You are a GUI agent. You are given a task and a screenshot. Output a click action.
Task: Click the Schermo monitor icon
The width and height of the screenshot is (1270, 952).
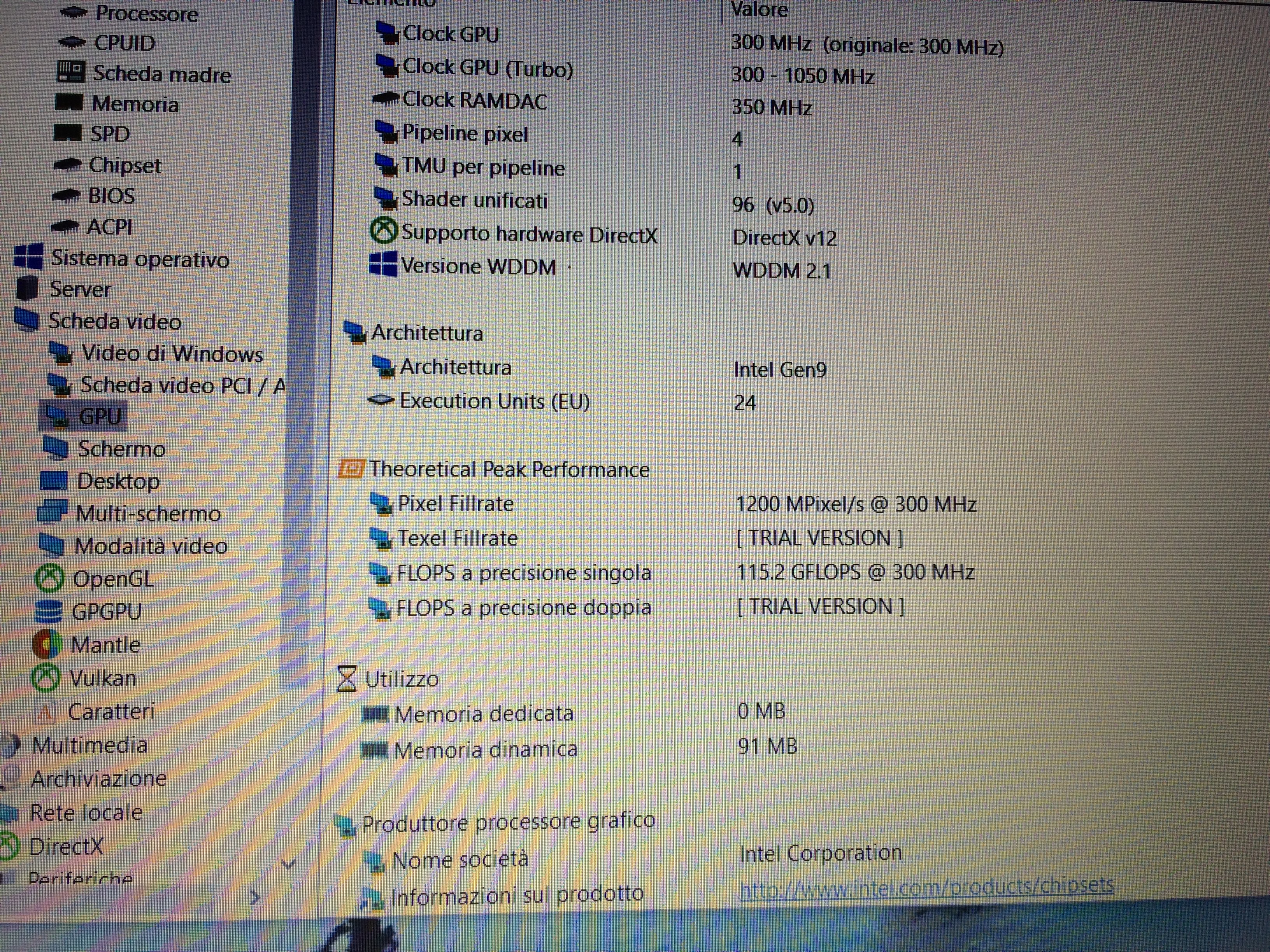coord(56,448)
